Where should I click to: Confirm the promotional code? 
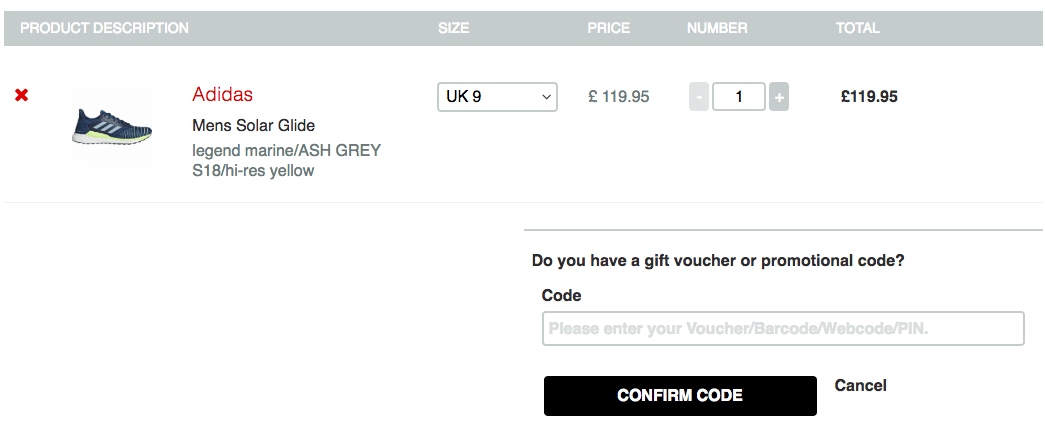pyautogui.click(x=680, y=396)
